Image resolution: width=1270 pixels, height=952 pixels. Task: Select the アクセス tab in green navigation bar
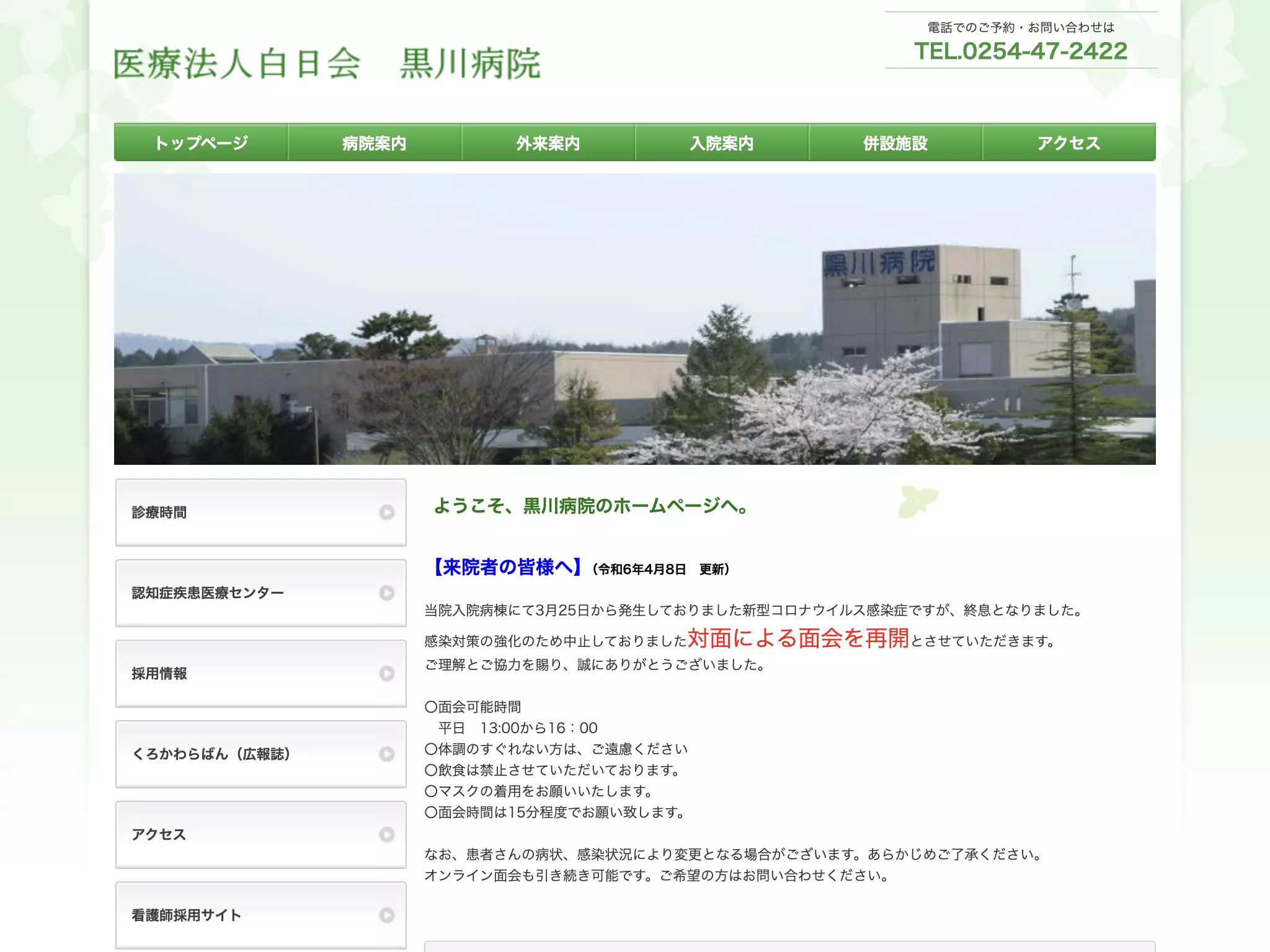[x=1069, y=143]
